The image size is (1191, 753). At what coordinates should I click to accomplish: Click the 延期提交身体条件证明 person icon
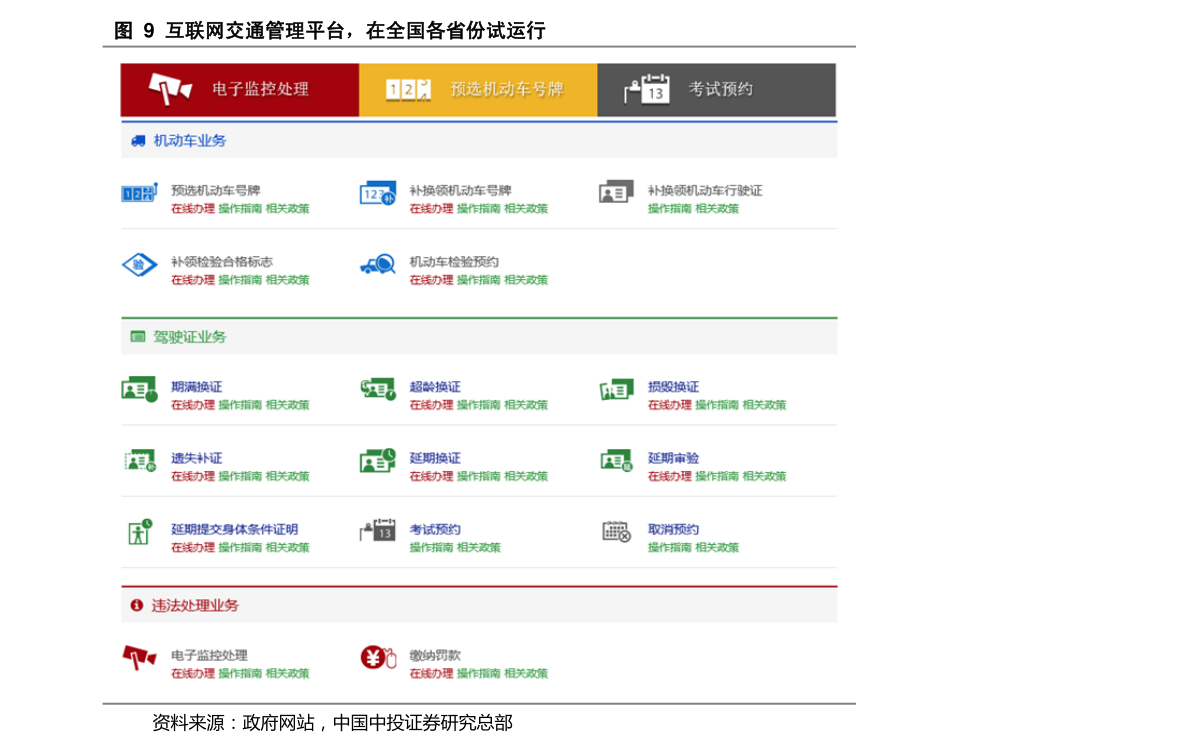[140, 532]
